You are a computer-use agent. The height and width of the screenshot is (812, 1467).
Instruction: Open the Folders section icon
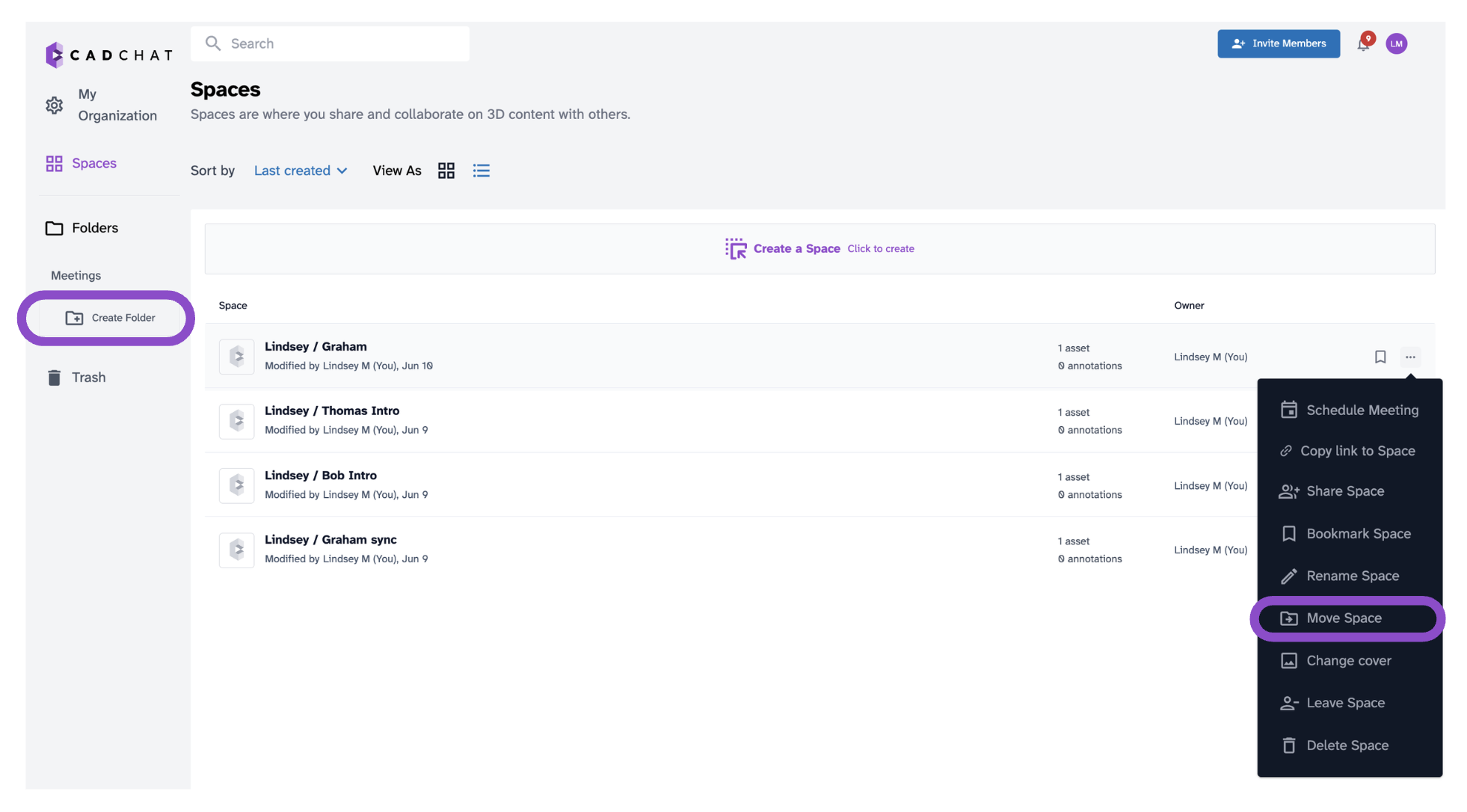click(x=54, y=228)
